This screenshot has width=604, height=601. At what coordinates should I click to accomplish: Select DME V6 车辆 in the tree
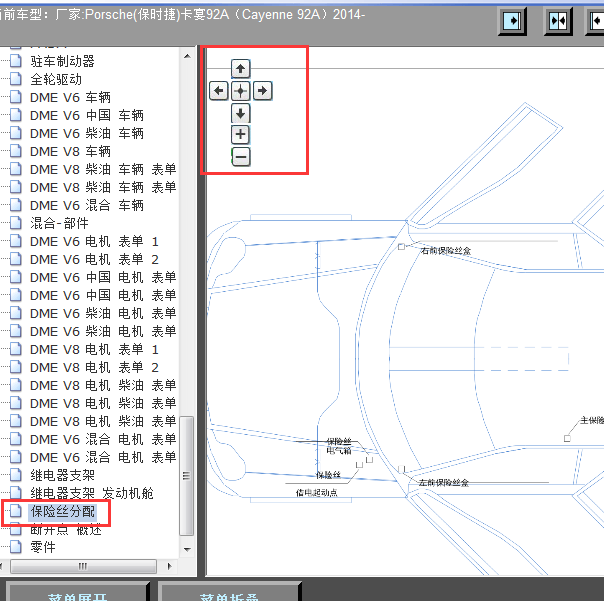point(70,97)
